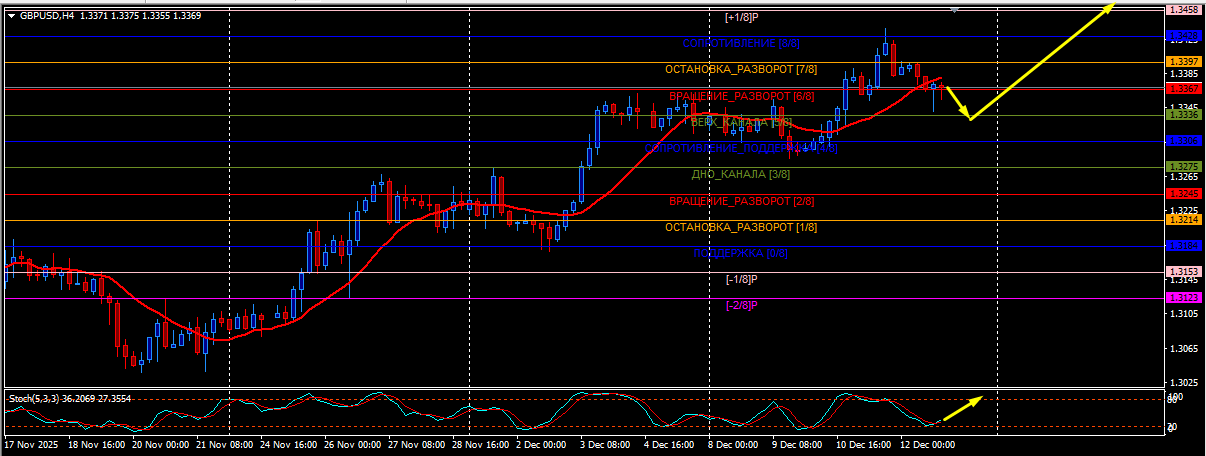
Task: Click the 1.3065 price scale value
Action: click(x=1183, y=349)
